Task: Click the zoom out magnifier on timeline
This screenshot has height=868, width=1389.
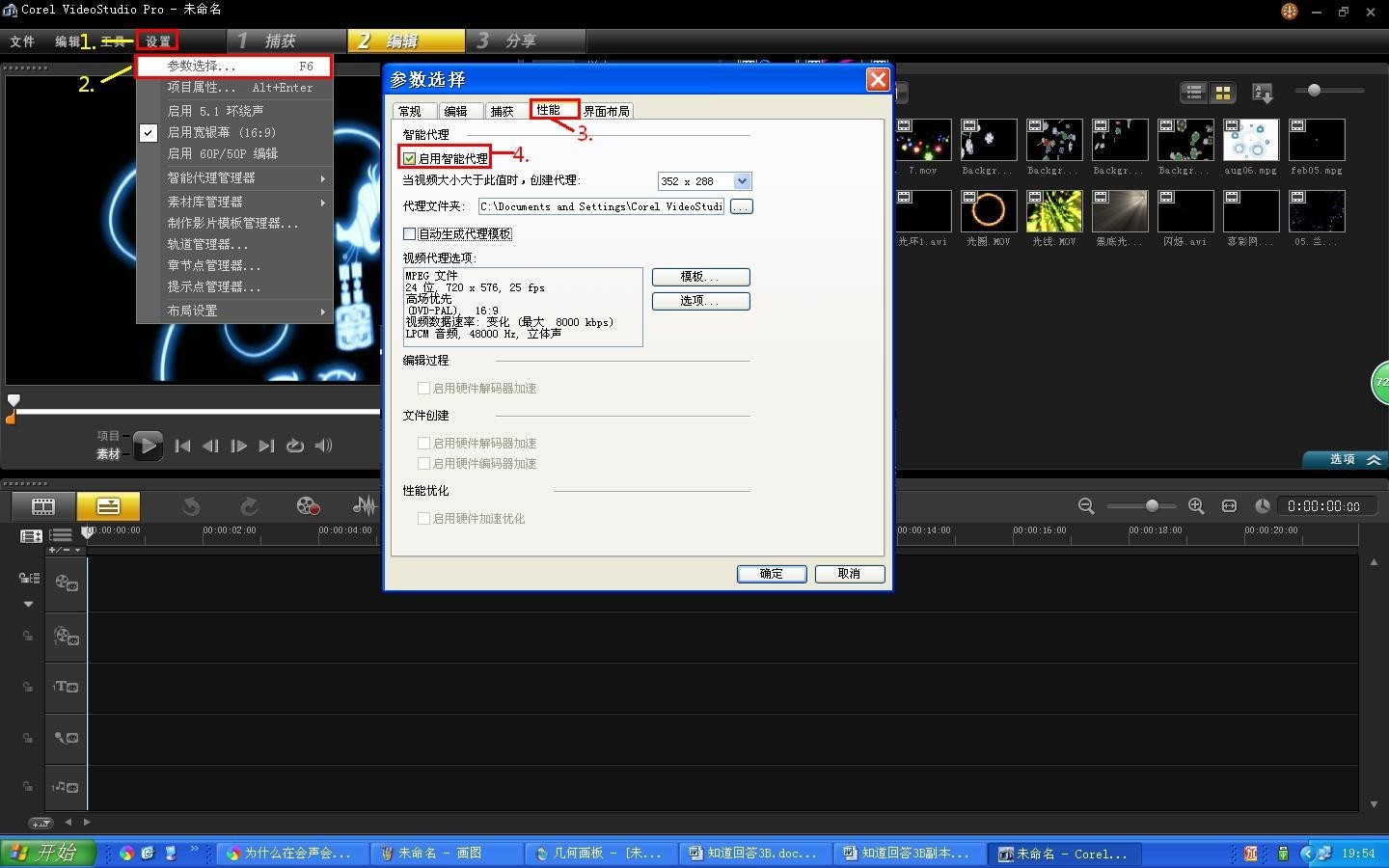Action: pyautogui.click(x=1086, y=505)
